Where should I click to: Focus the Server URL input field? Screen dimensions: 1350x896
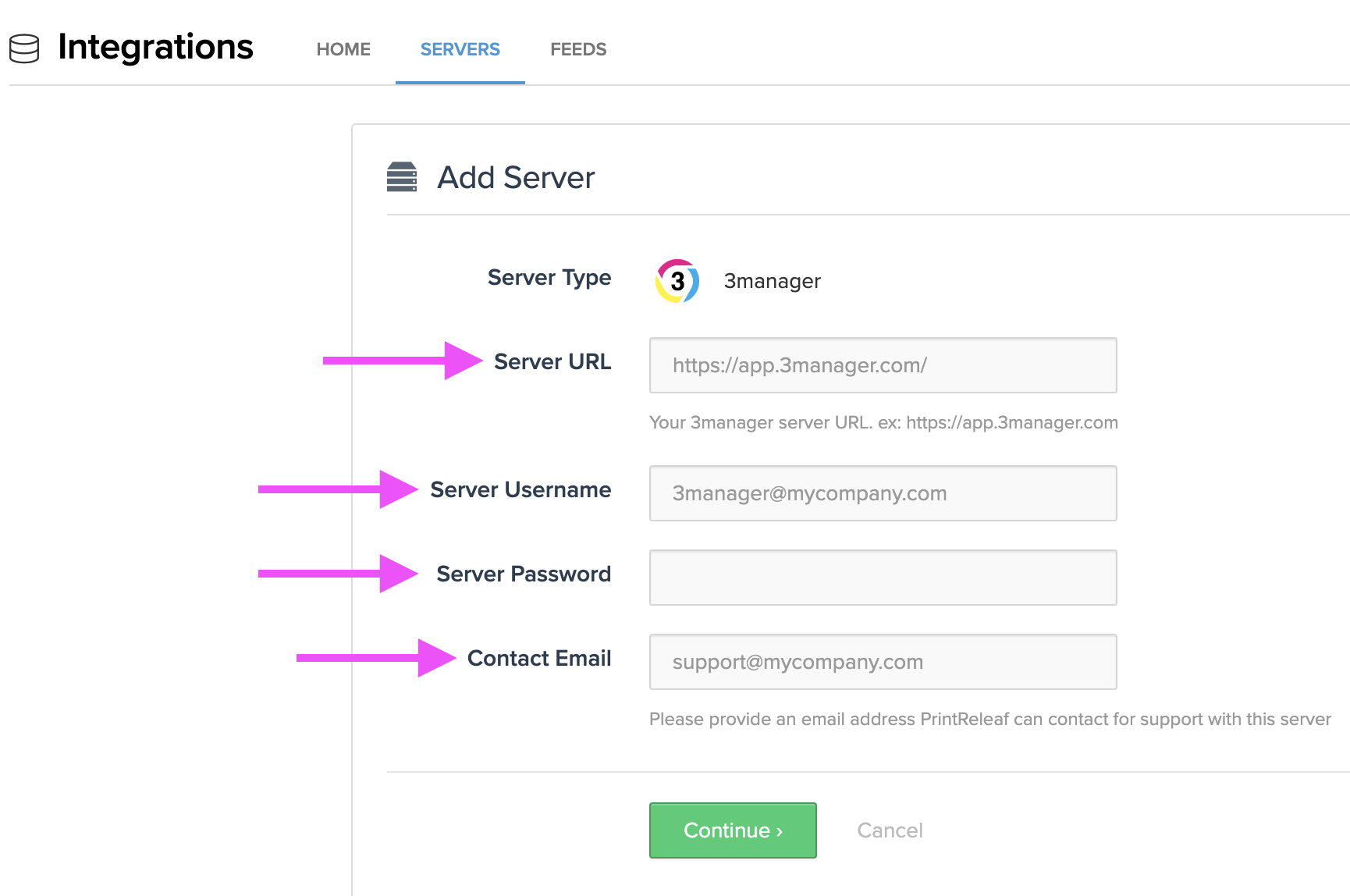tap(882, 364)
